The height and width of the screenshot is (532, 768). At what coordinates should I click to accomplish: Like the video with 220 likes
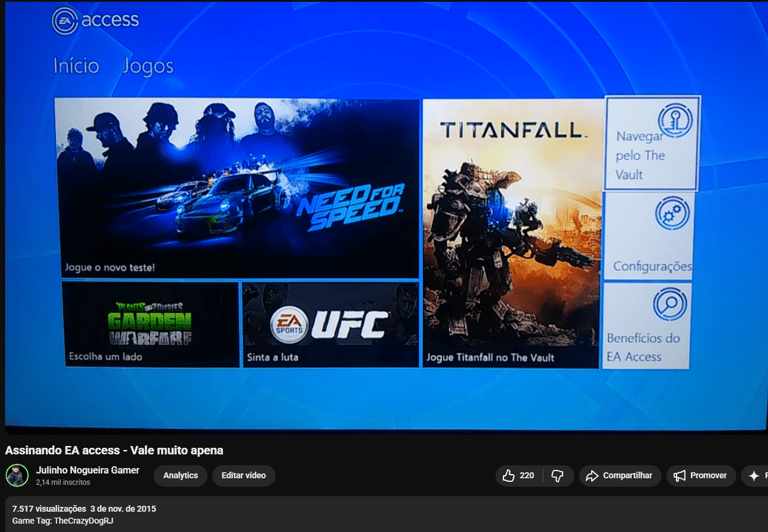tap(519, 476)
